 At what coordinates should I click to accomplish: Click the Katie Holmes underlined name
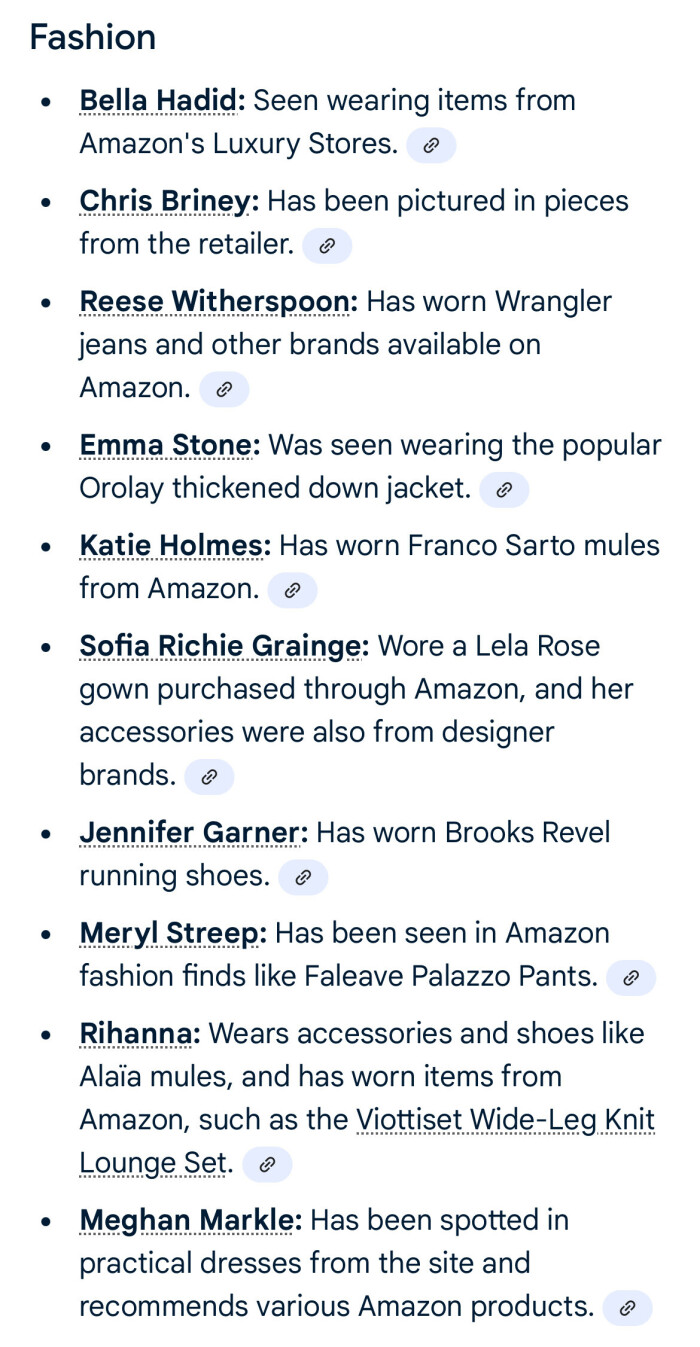pyautogui.click(x=173, y=545)
